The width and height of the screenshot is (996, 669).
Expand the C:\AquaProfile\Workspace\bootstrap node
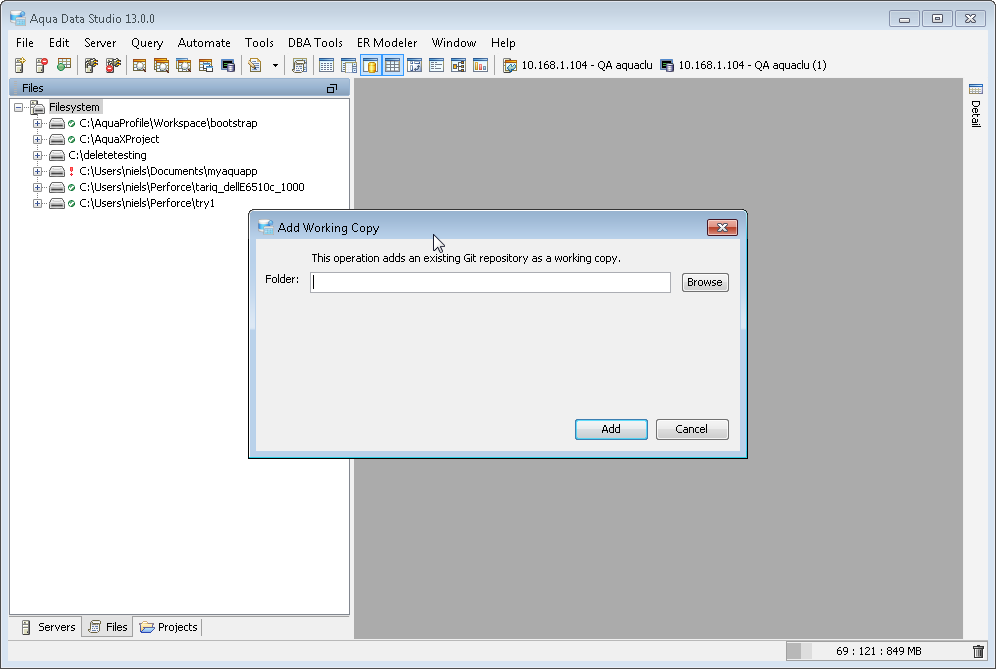[x=37, y=123]
